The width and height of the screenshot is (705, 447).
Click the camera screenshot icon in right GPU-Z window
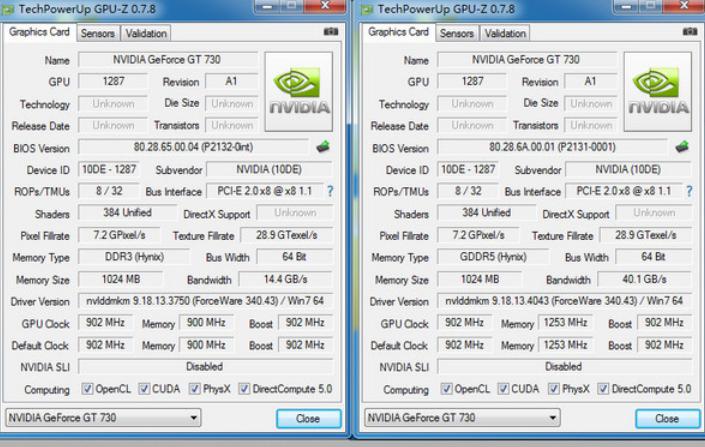(x=690, y=31)
